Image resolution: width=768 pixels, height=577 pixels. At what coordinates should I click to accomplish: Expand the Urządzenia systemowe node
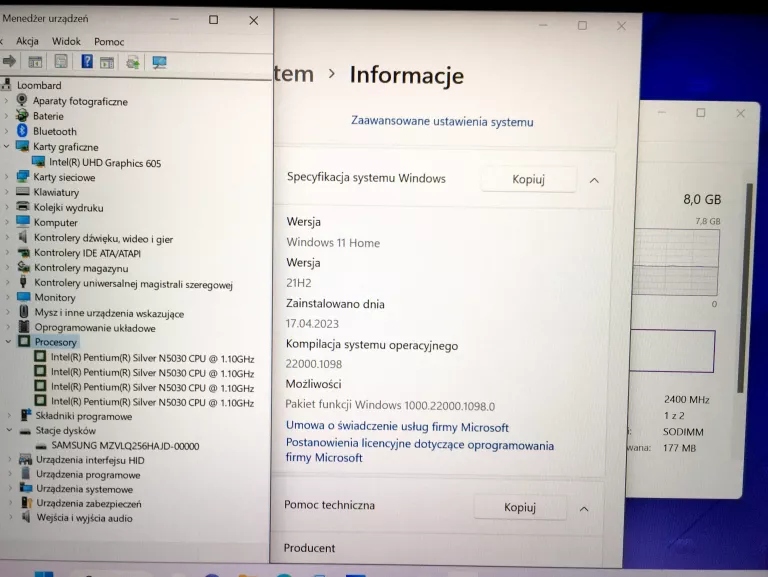(10, 488)
